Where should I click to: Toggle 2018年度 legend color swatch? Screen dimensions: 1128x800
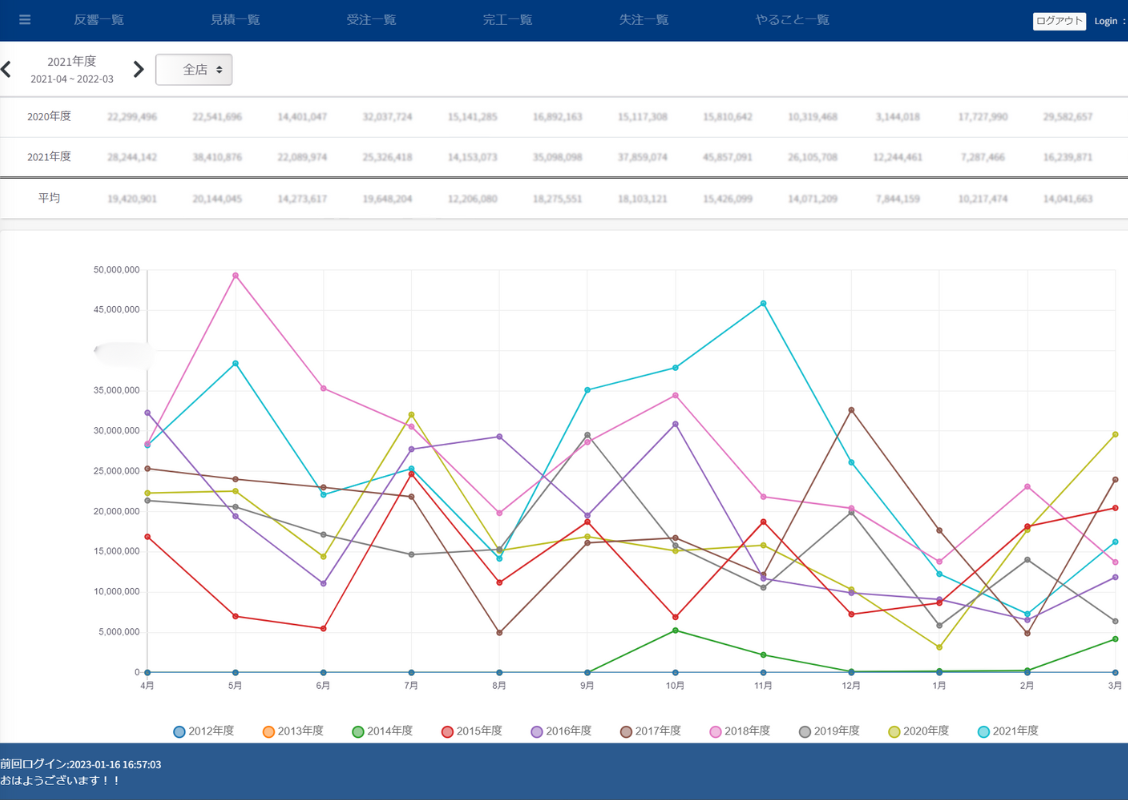[715, 731]
